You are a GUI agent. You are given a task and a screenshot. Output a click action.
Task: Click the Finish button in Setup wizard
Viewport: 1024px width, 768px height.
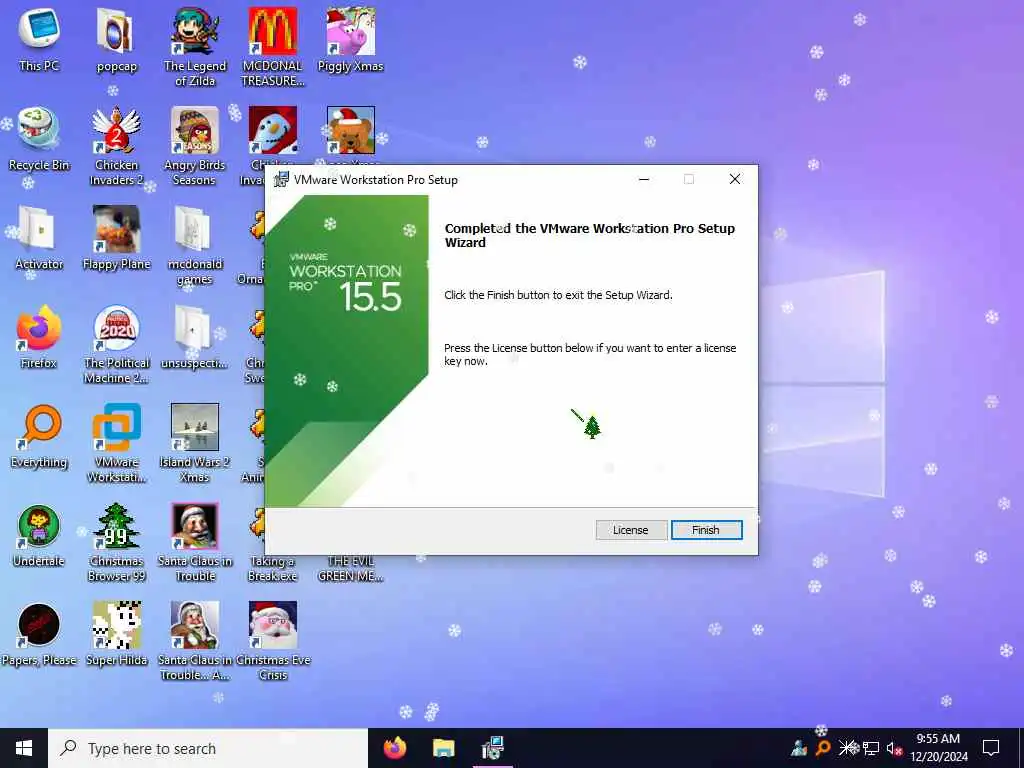coord(706,530)
